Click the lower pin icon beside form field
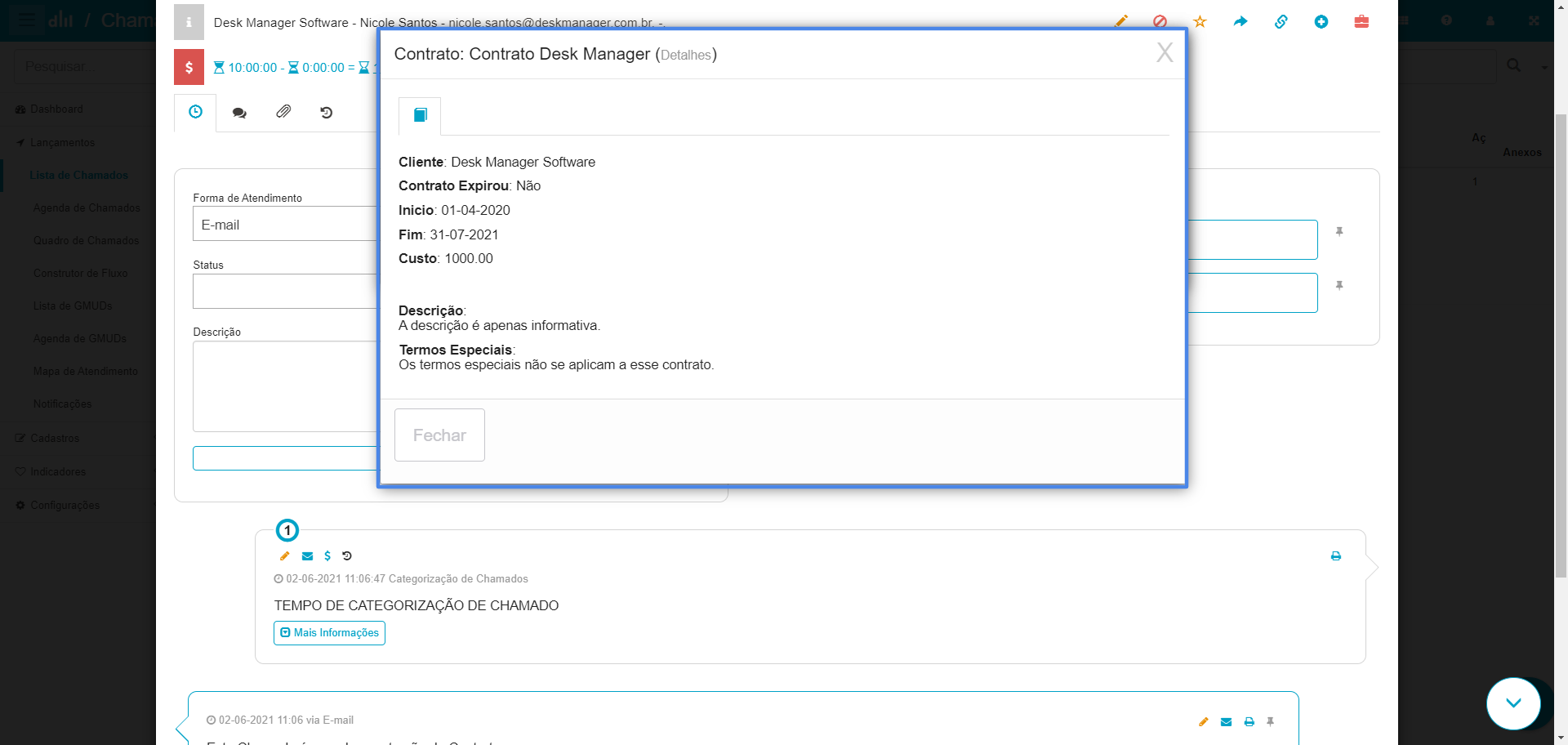Viewport: 1568px width, 745px height. [1339, 286]
